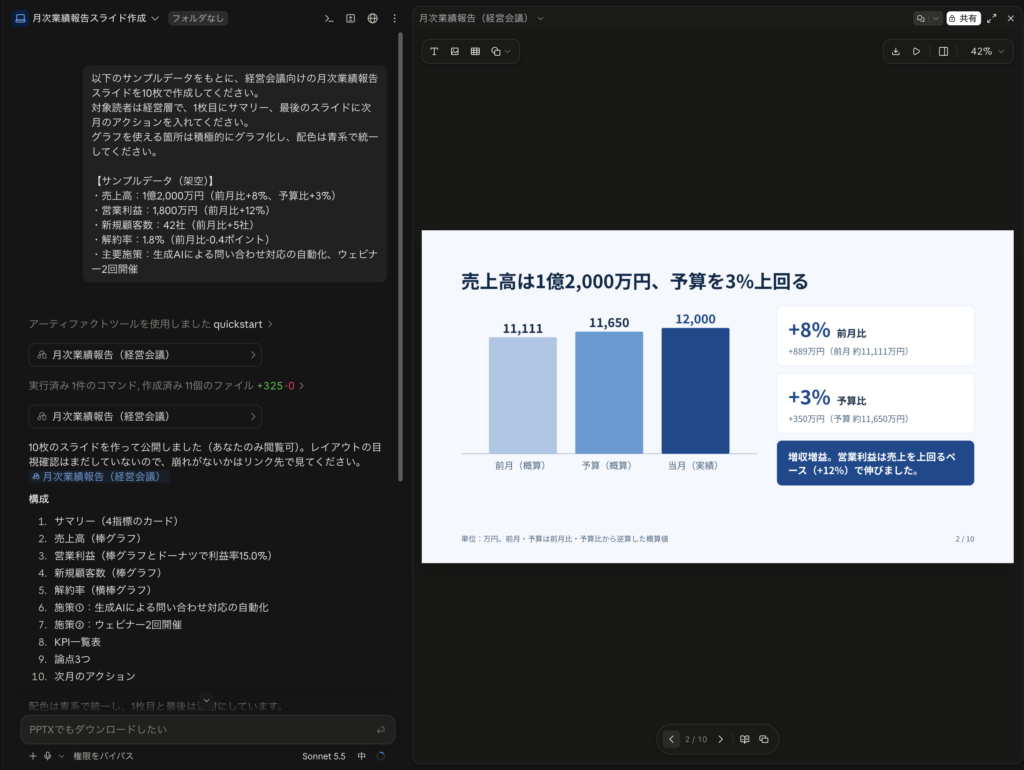1024x770 pixels.
Task: Open speaker notes book icon
Action: tap(744, 739)
